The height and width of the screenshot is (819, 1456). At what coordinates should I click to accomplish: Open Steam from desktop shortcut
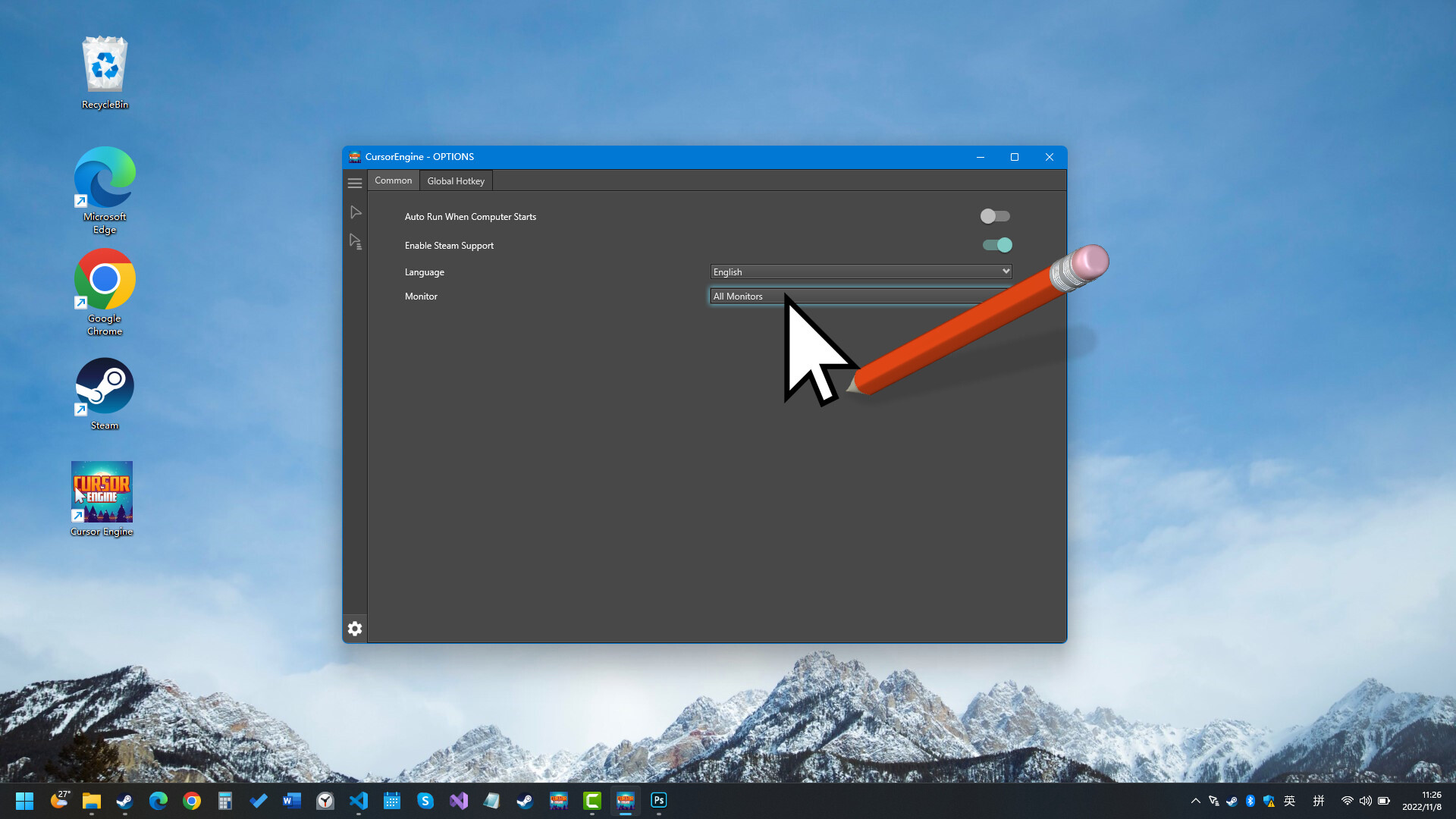point(104,387)
